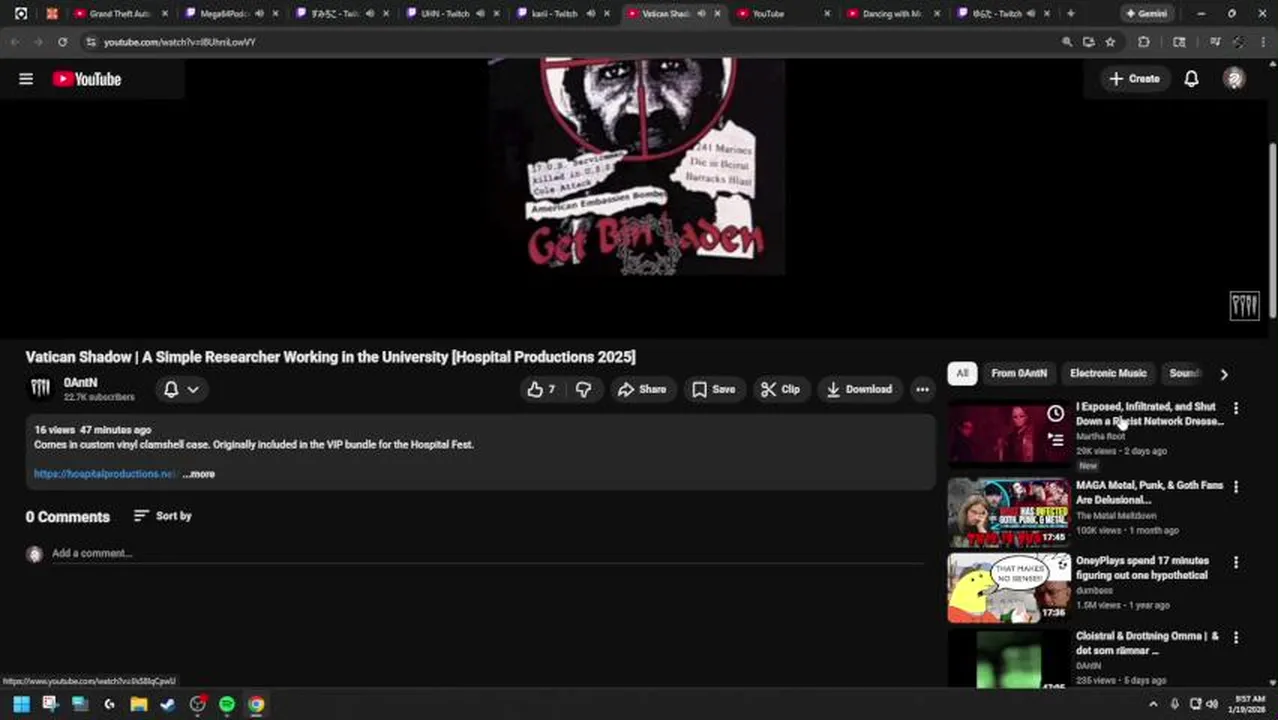Screen dimensions: 1278x720
Task: Open File Explorer from the taskbar
Action: [139, 704]
